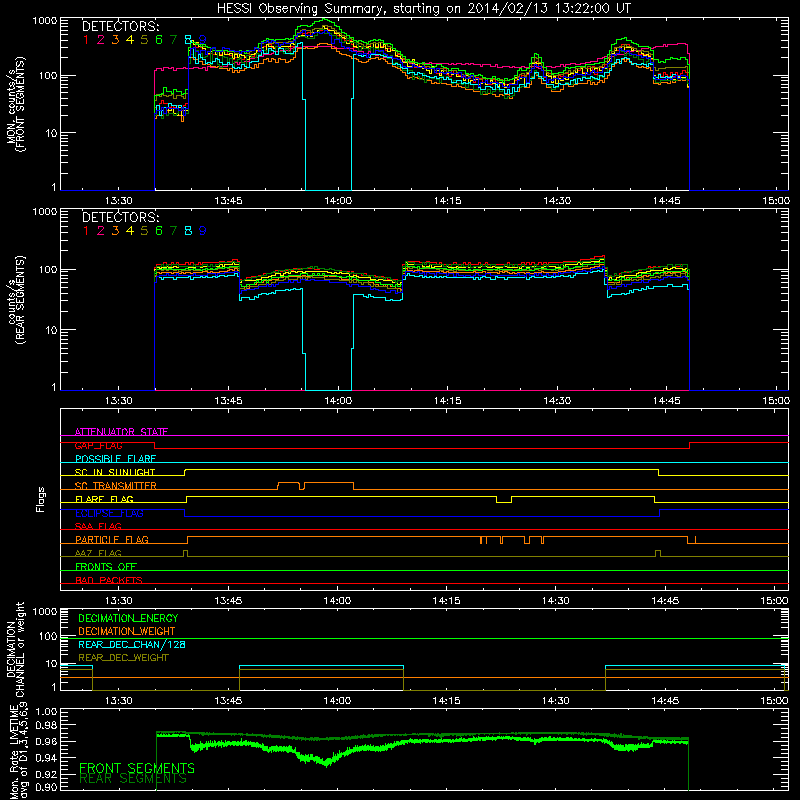Click the REAR_DEC_WEIGHT legend label
This screenshot has width=800, height=800.
pos(123,658)
